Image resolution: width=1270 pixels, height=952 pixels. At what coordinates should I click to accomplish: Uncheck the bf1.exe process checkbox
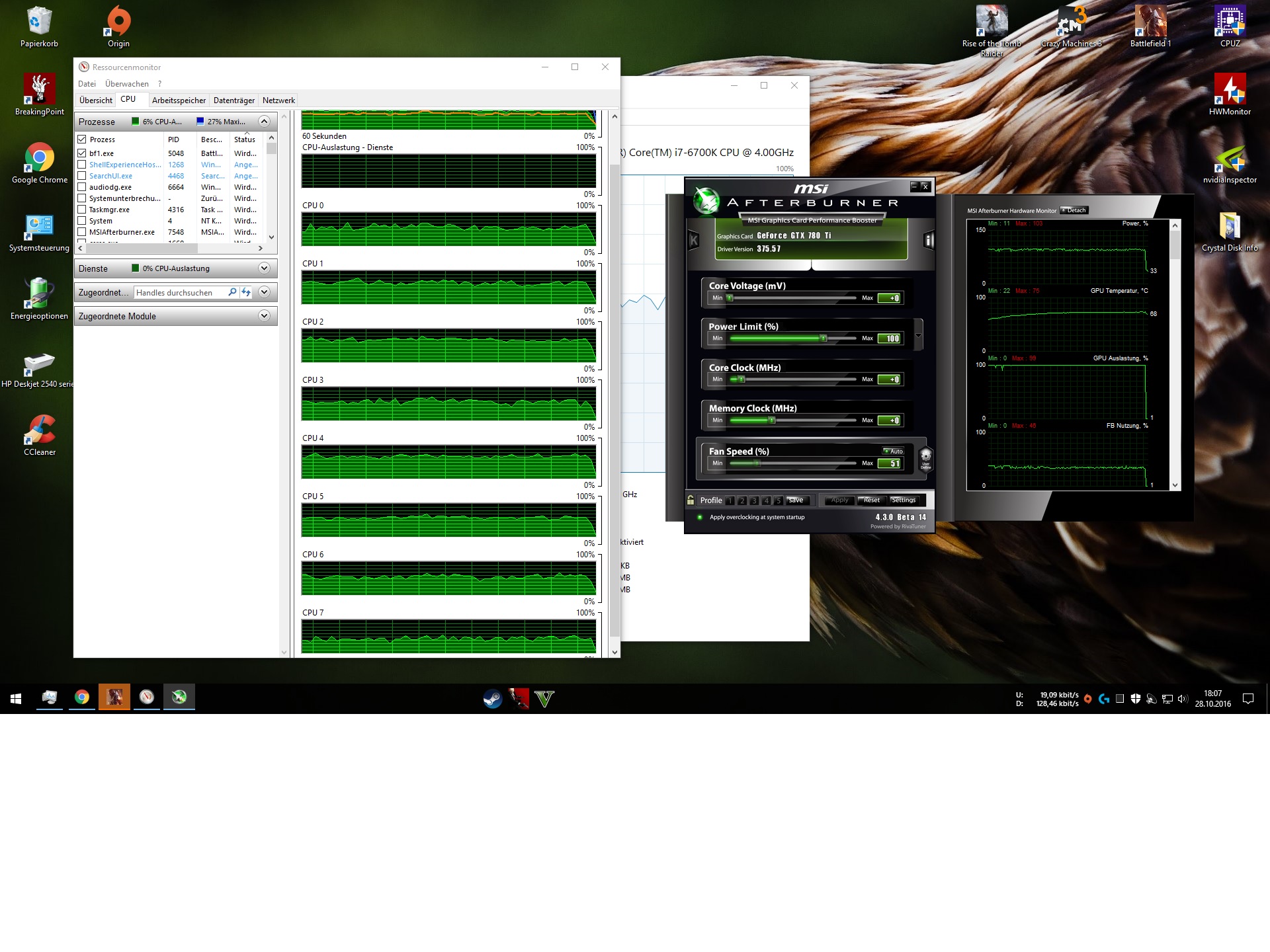tap(82, 153)
